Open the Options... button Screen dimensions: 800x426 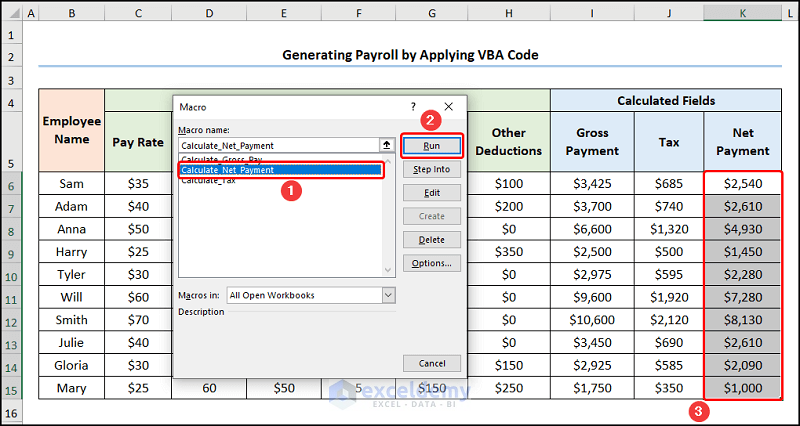432,263
